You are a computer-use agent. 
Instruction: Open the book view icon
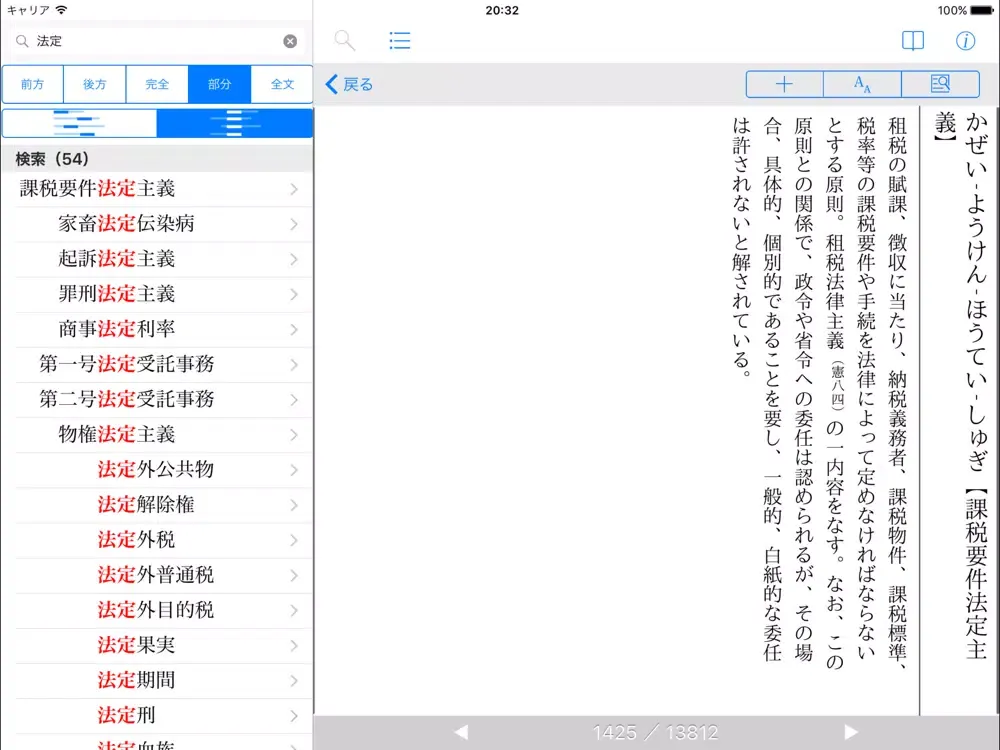tap(913, 41)
